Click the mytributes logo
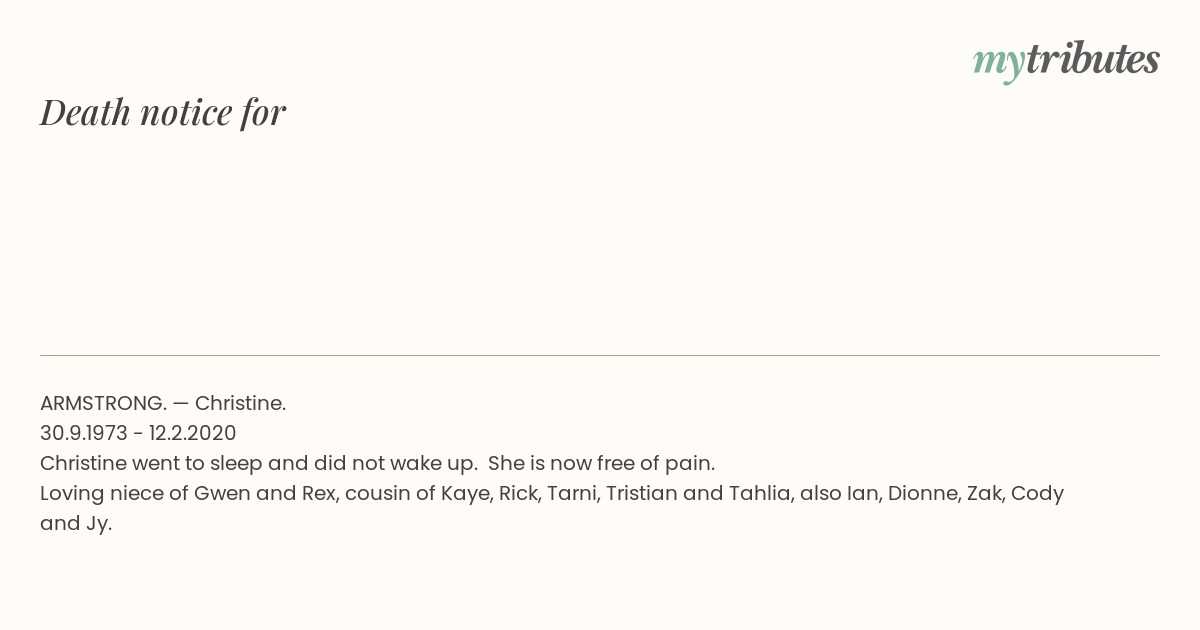 (x=1066, y=62)
